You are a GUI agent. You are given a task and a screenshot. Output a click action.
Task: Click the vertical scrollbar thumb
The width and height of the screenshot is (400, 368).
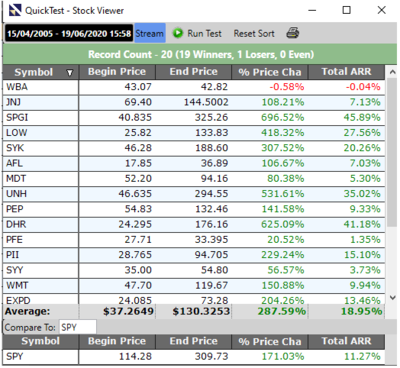pyautogui.click(x=392, y=153)
